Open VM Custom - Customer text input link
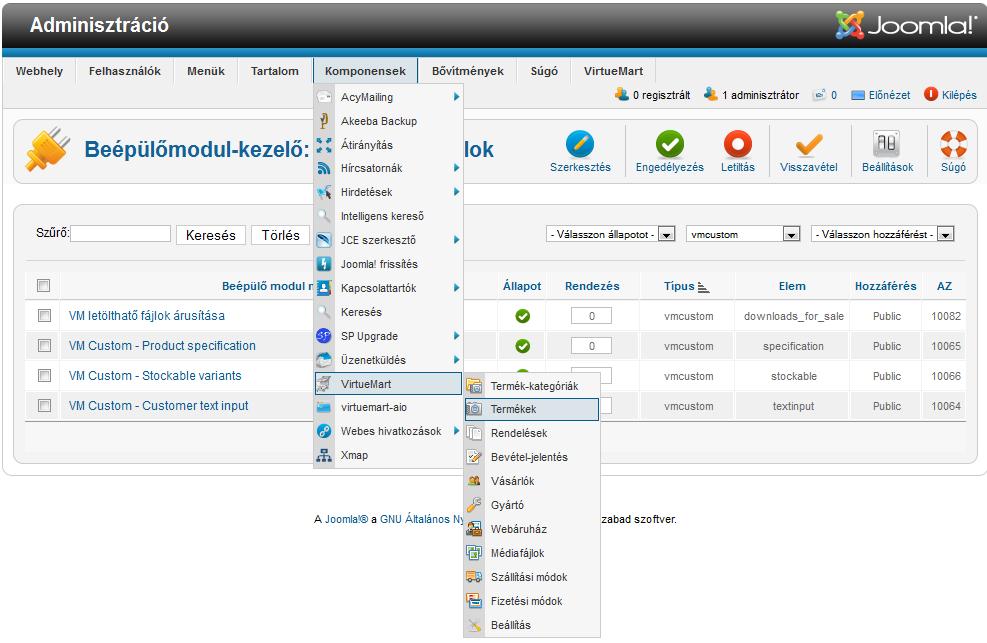Image resolution: width=987 pixels, height=643 pixels. pos(159,406)
